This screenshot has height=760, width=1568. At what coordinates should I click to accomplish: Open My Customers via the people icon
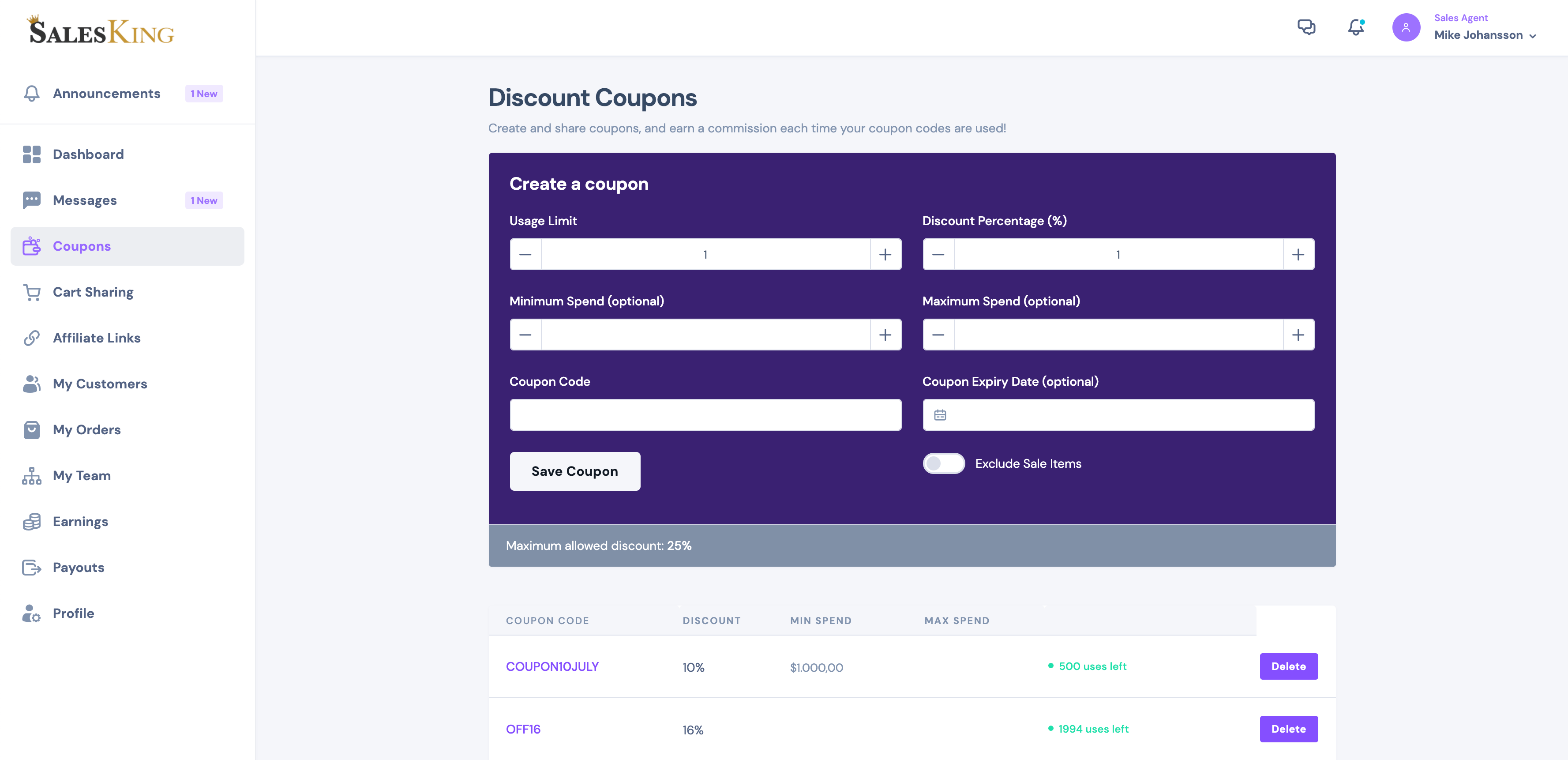pos(32,384)
